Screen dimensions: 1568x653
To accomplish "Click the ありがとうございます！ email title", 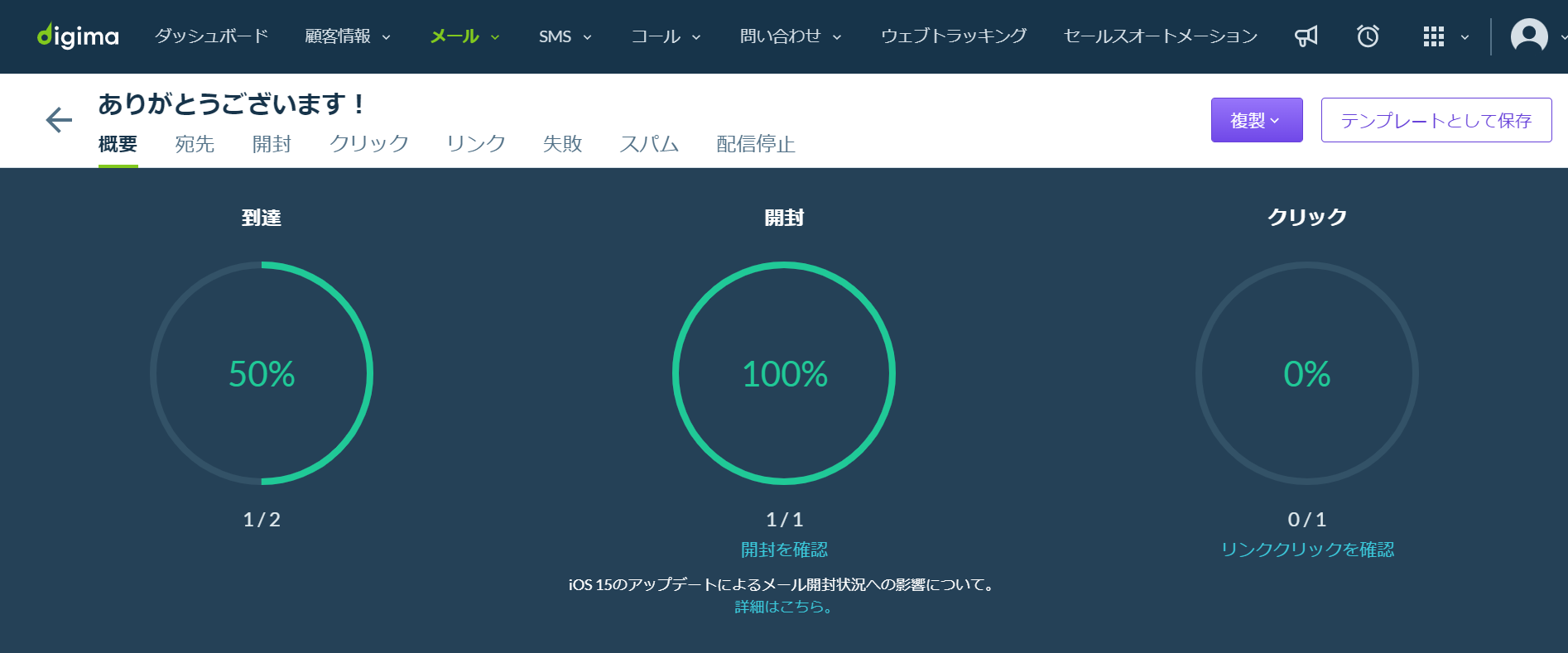I will (x=232, y=104).
